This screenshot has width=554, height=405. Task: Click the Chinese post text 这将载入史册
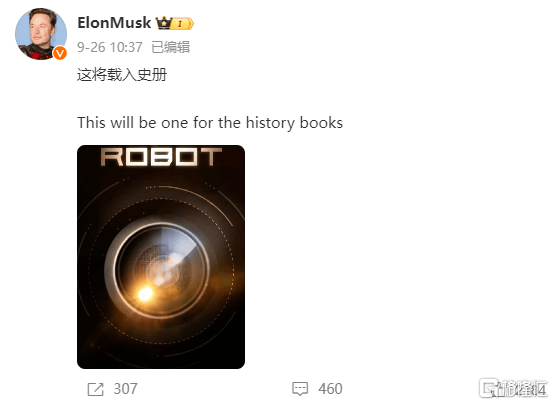122,75
